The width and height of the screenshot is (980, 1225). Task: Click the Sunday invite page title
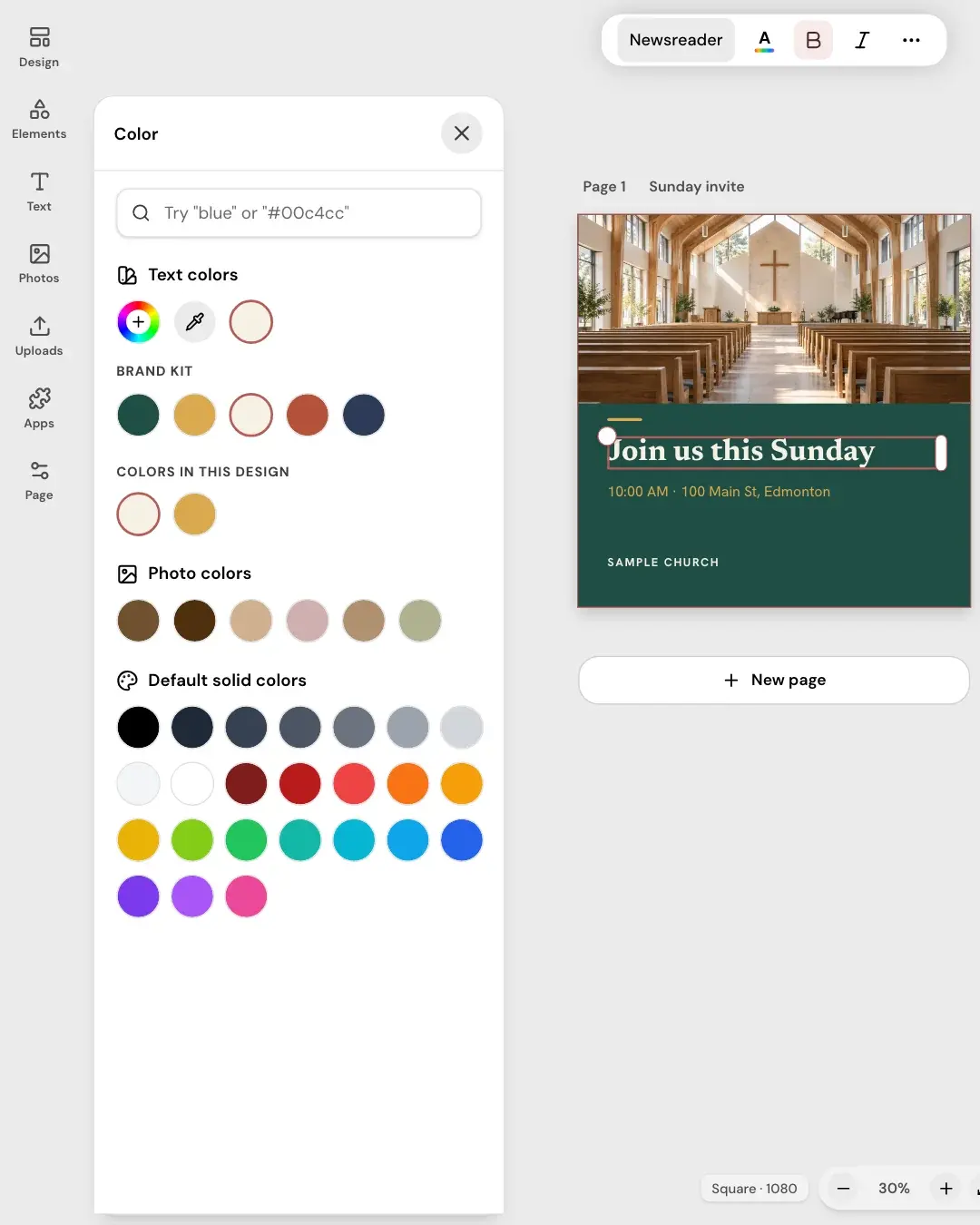click(x=696, y=186)
